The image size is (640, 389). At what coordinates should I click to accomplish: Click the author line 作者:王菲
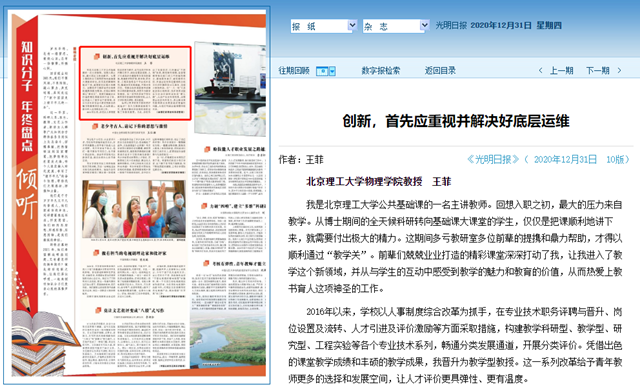coord(301,160)
